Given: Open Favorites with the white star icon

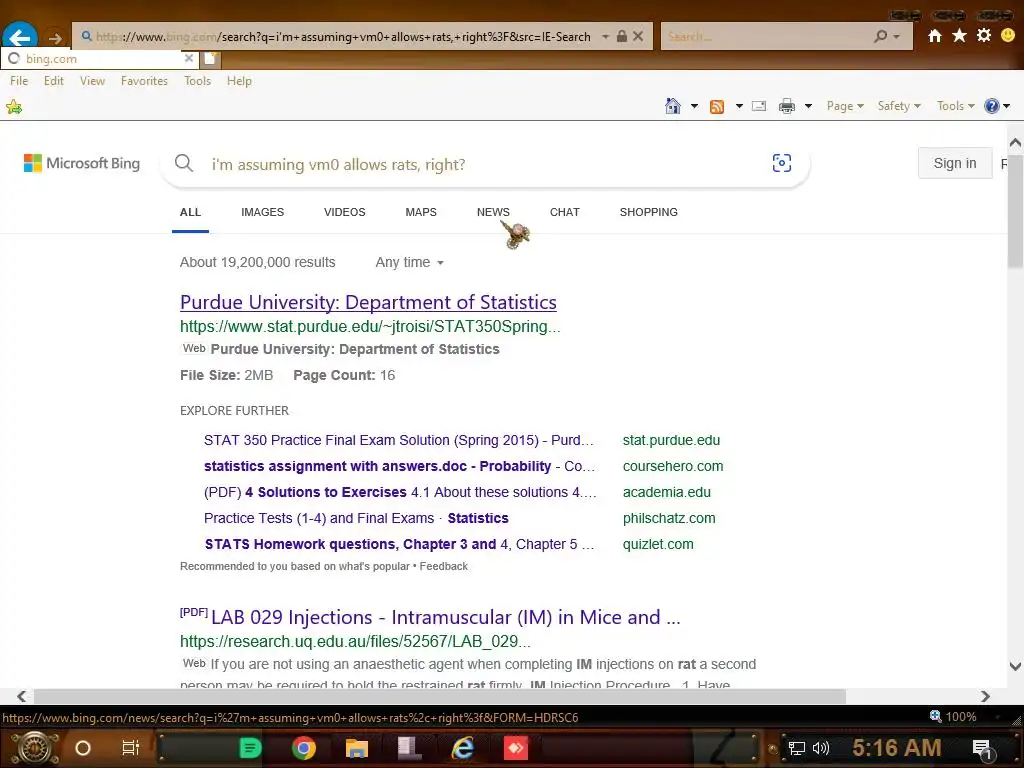Looking at the screenshot, I should (x=959, y=35).
